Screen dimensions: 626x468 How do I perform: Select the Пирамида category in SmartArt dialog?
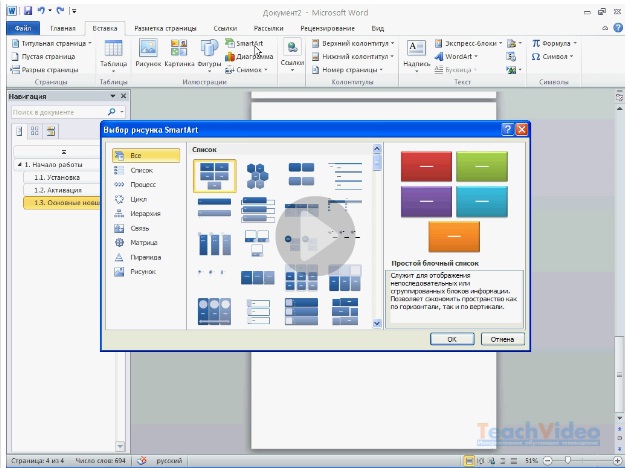click(x=146, y=258)
